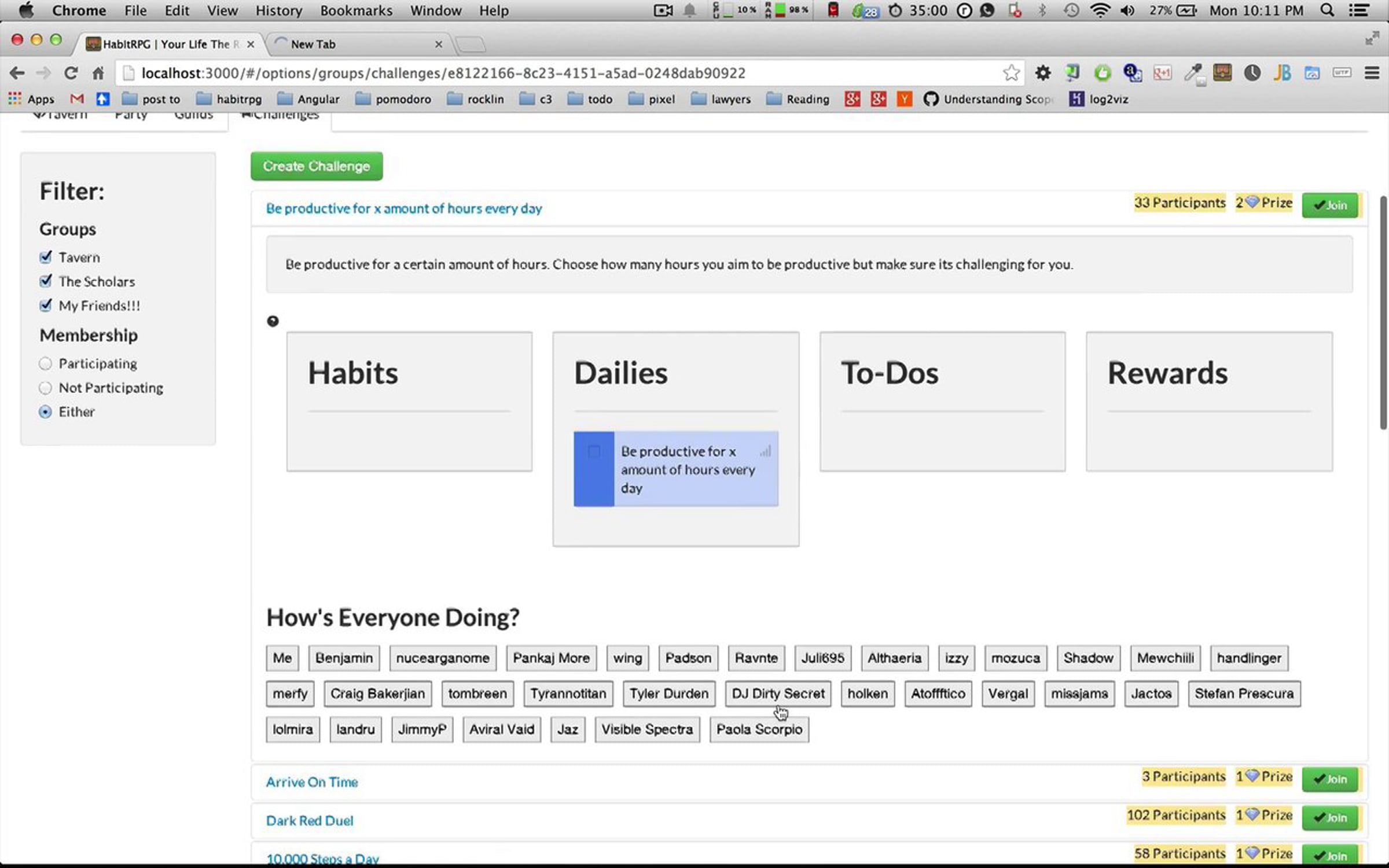Open the lawyers bookmarks folder

[721, 99]
